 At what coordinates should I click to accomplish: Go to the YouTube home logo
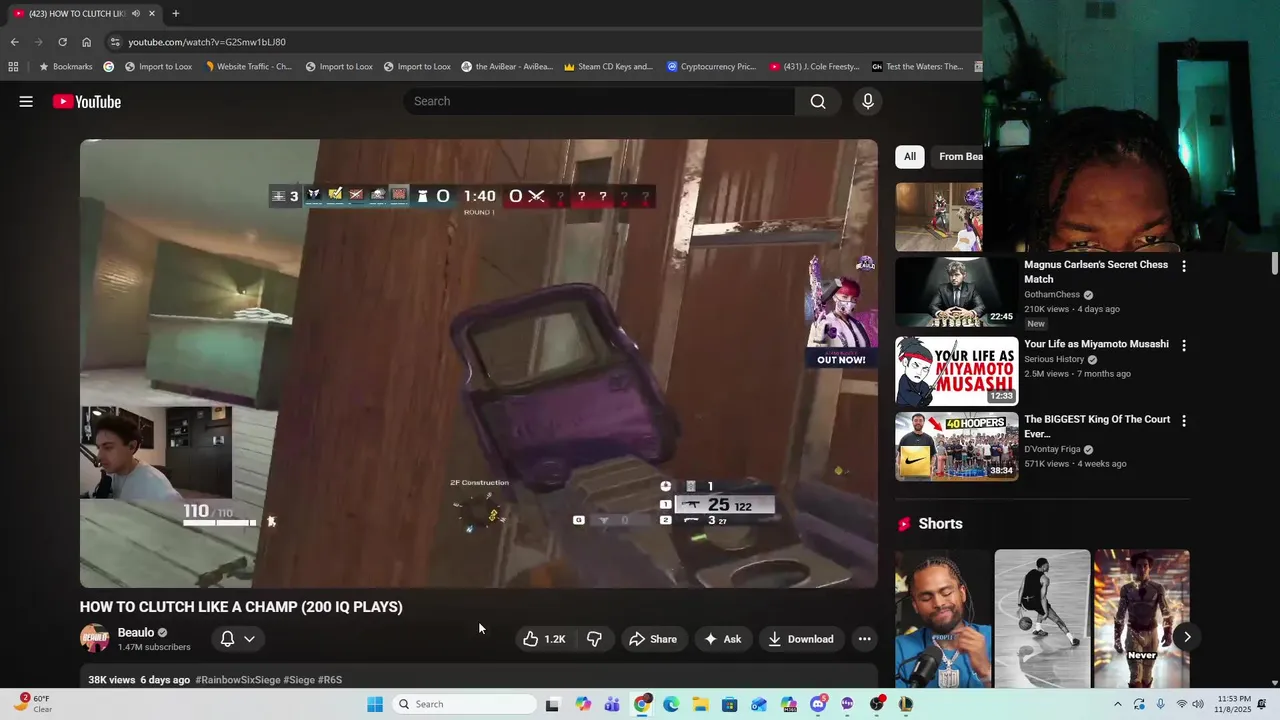87,101
